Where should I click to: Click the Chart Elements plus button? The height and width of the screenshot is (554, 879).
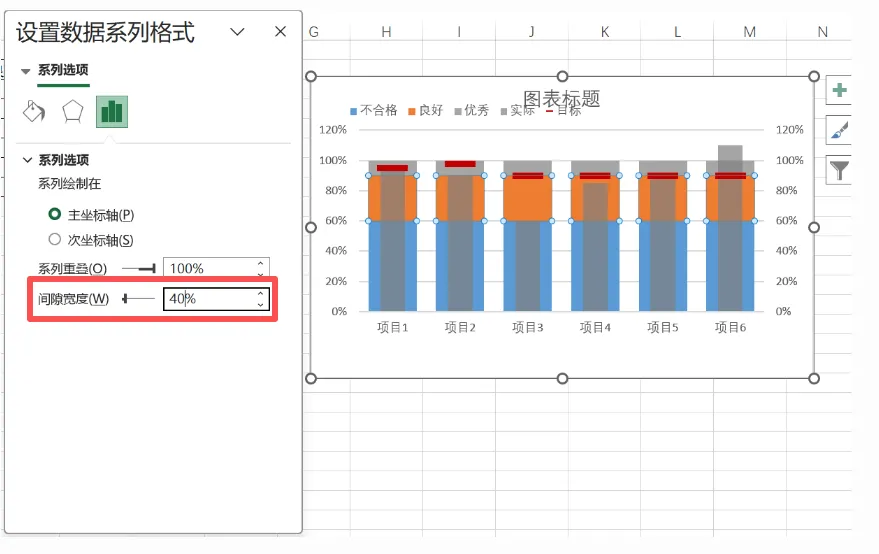[839, 90]
